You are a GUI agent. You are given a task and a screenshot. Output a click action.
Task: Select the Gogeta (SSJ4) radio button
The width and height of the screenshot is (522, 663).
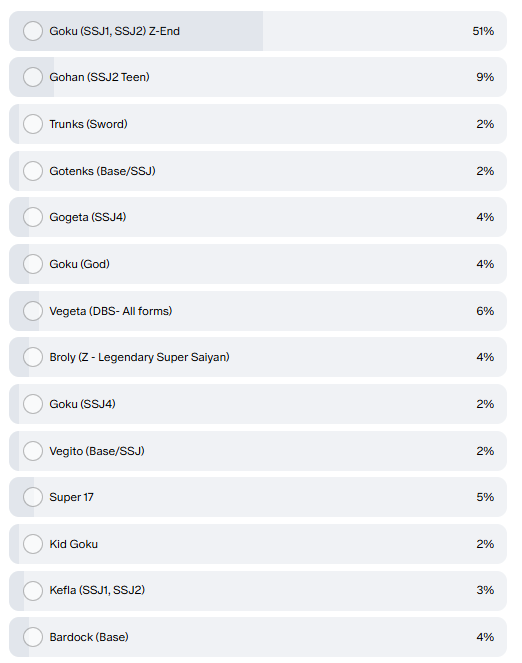click(x=33, y=217)
